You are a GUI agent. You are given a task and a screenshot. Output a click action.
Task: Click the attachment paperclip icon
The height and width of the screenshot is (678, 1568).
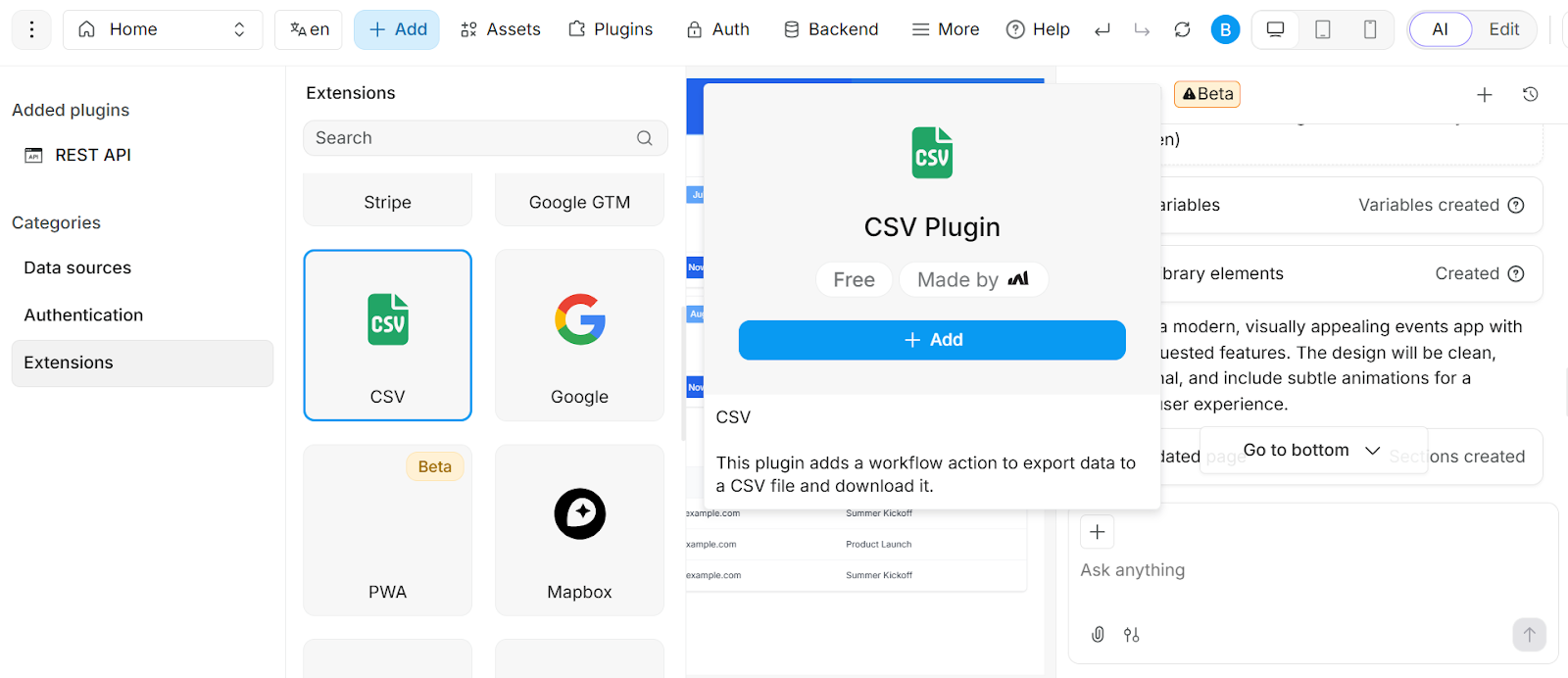coord(1098,635)
